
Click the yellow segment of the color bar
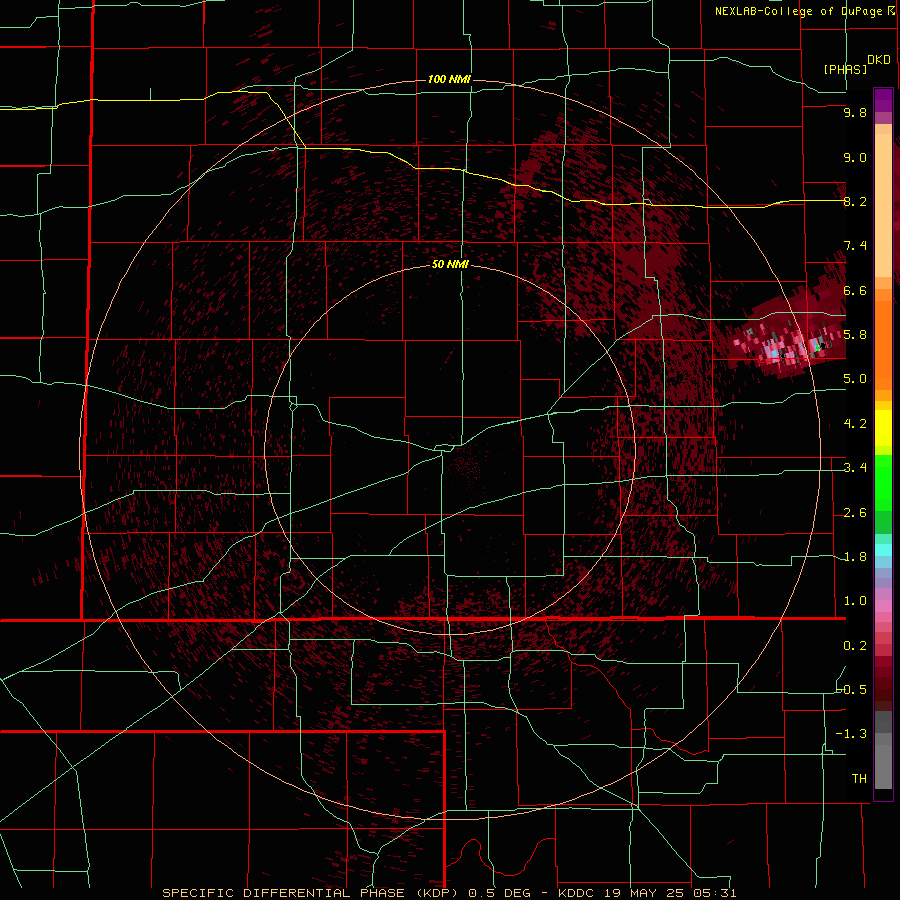(x=883, y=428)
